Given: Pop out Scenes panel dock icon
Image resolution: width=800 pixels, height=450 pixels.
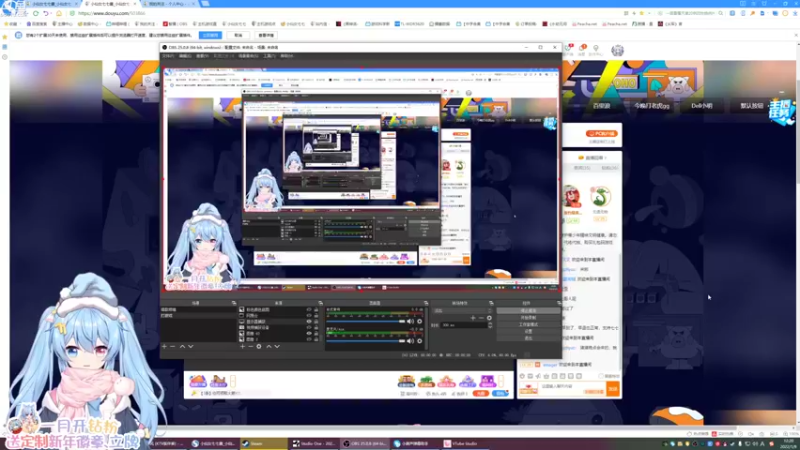Looking at the screenshot, I should coord(234,303).
